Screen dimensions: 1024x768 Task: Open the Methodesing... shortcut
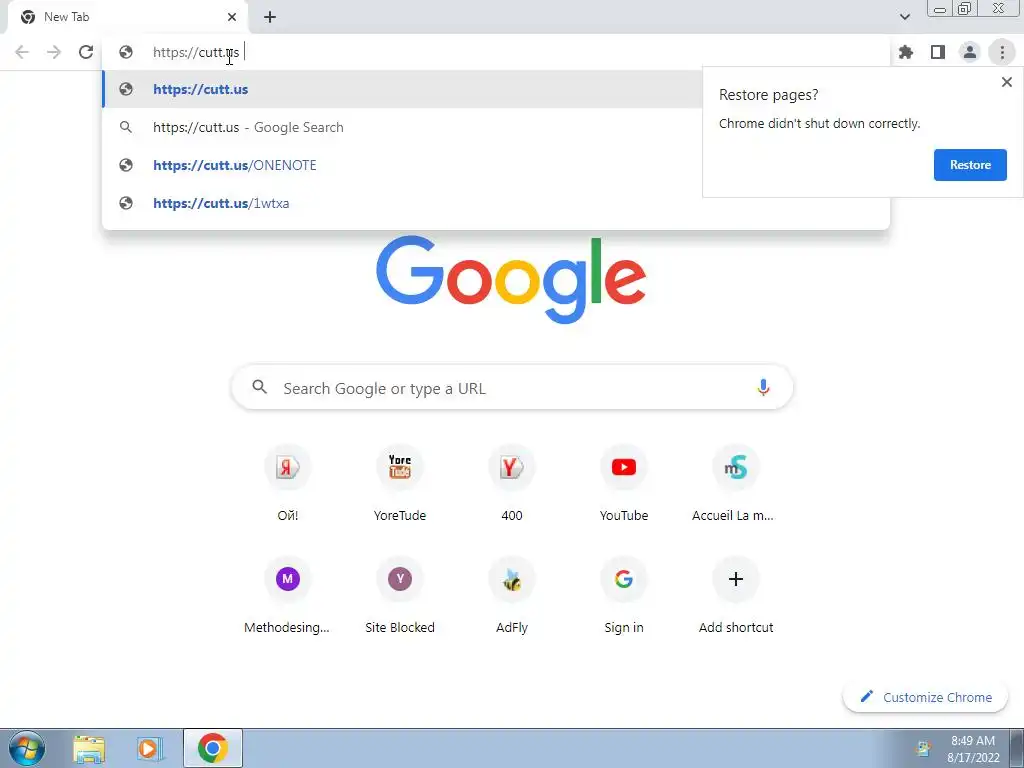[287, 597]
